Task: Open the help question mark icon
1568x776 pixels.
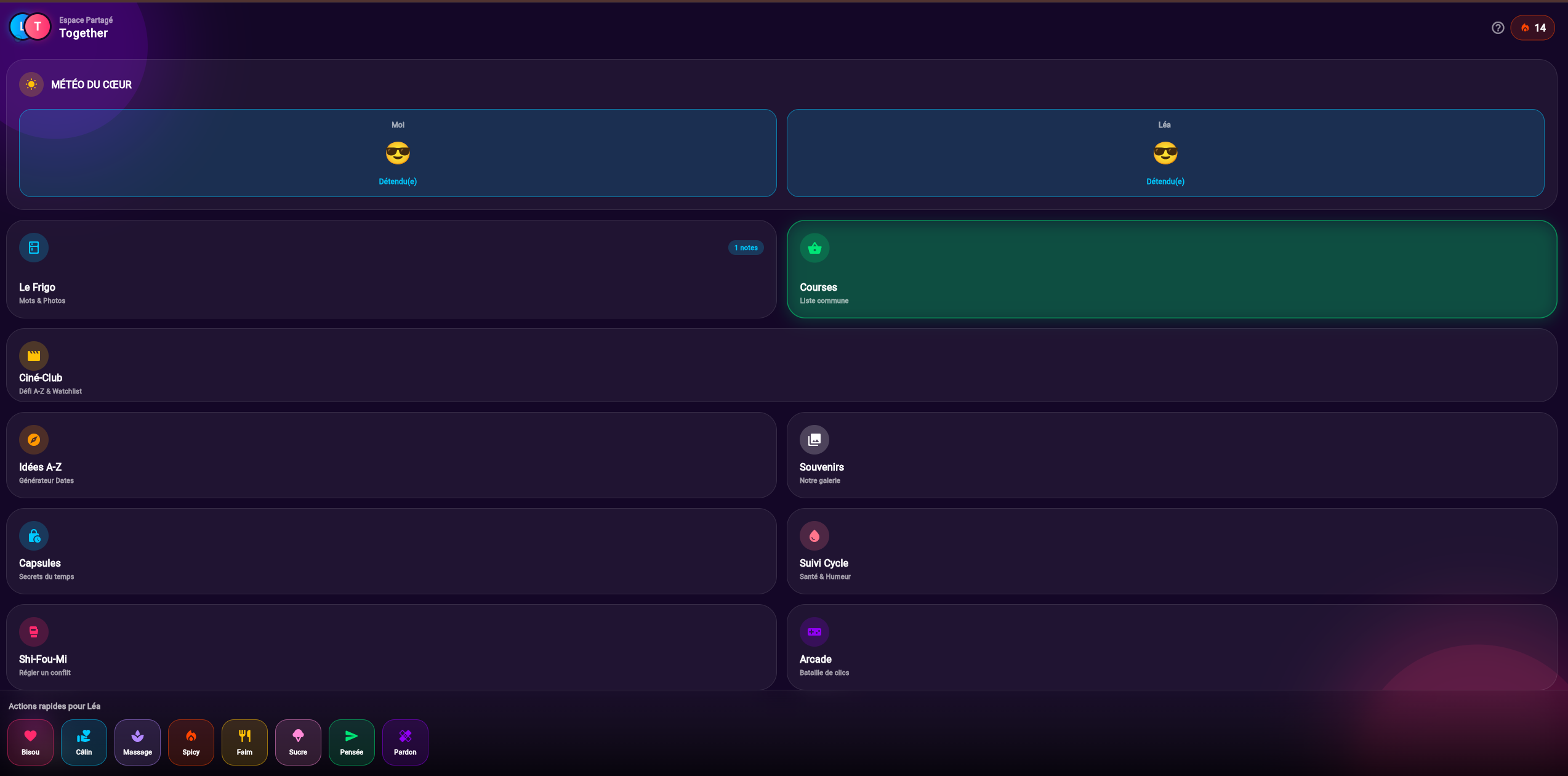Action: 1498,28
